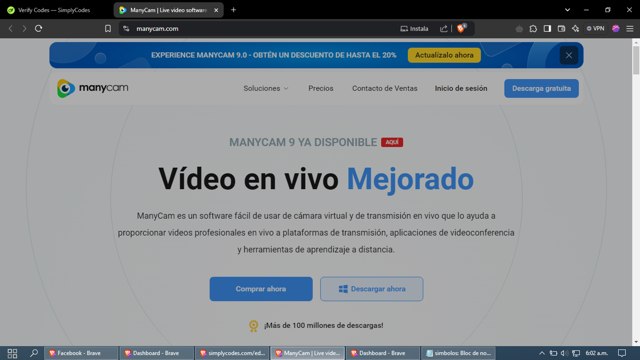Click the Descargar ahora Windows button
This screenshot has height=360, width=640.
tap(371, 289)
